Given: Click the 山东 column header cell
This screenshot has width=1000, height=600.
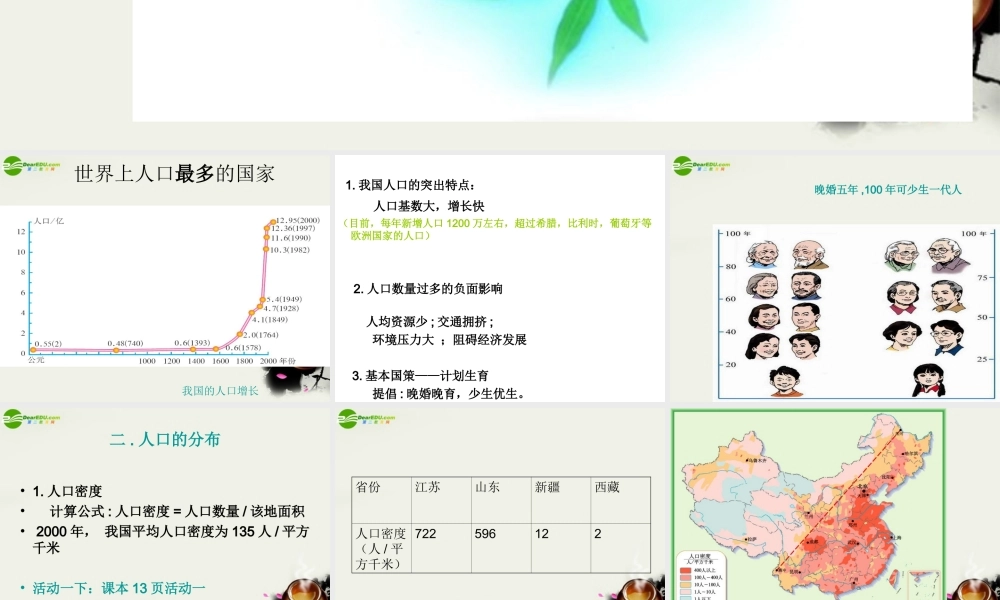Looking at the screenshot, I should click(501, 500).
